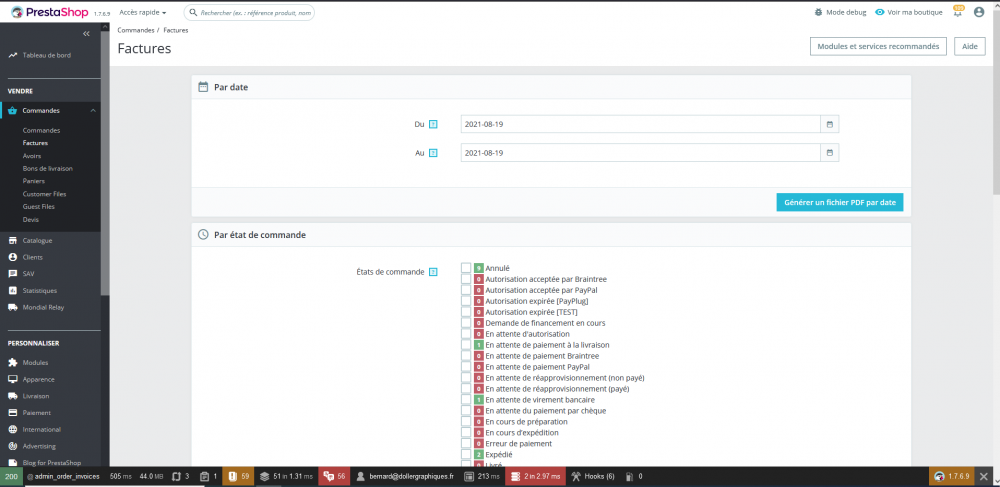Click the 1.7.6.9 version in debug bar
1000x487 pixels.
(x=952, y=476)
